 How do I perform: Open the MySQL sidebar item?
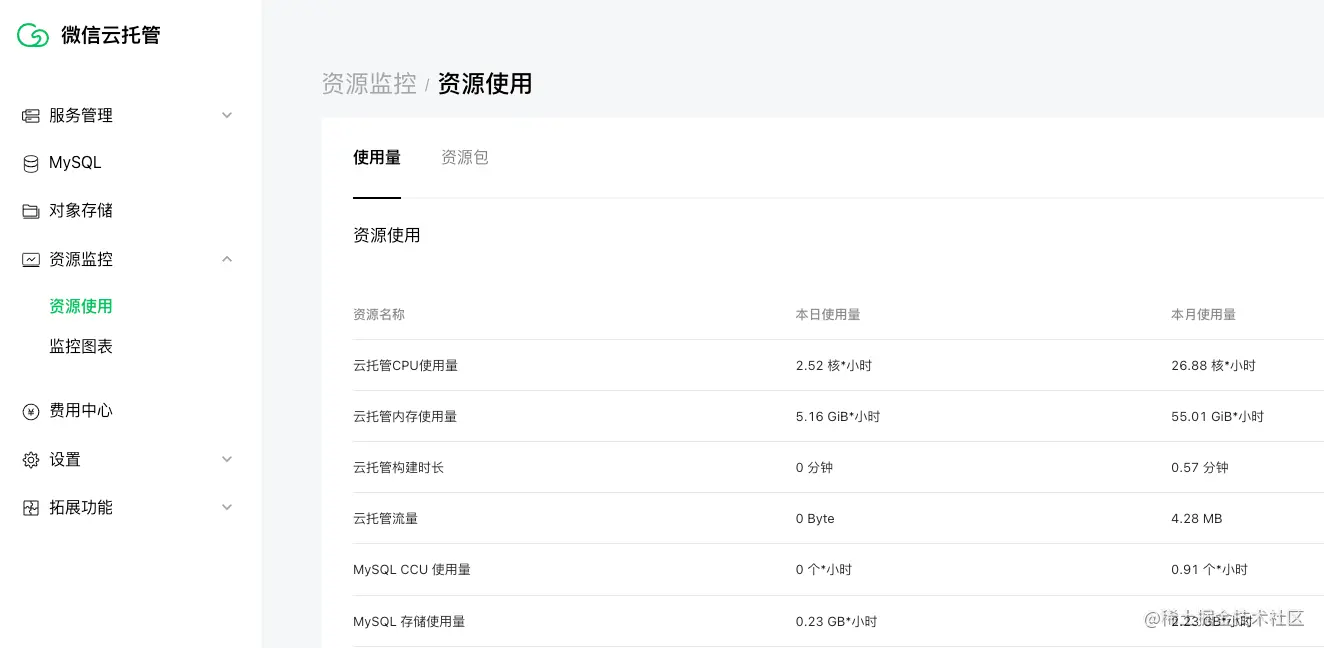(75, 163)
